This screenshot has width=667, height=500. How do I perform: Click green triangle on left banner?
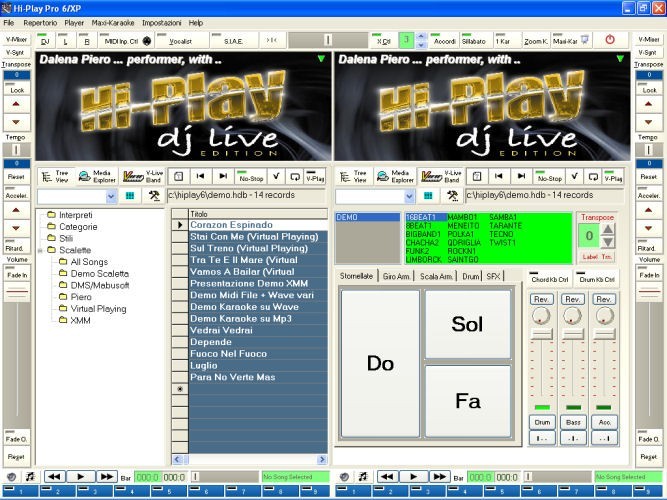pos(321,59)
